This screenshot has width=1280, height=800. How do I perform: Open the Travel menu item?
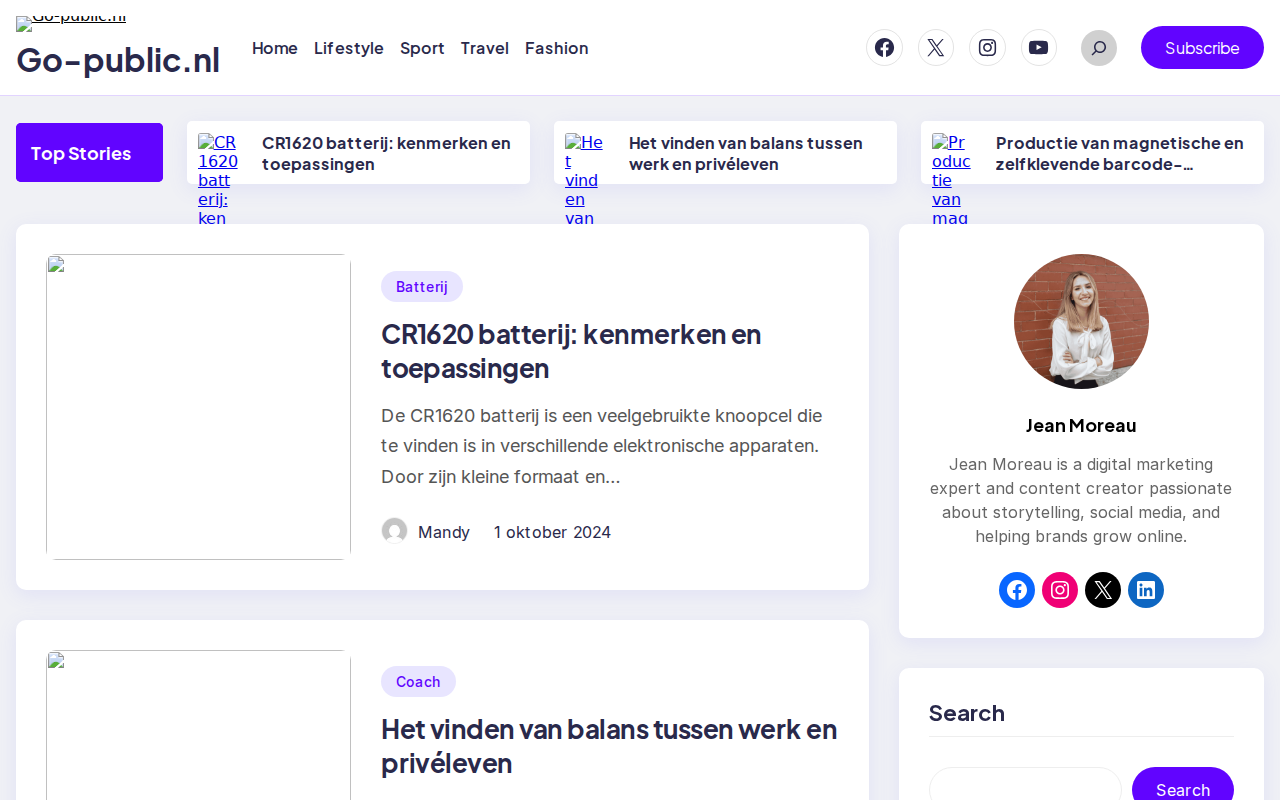[x=485, y=48]
